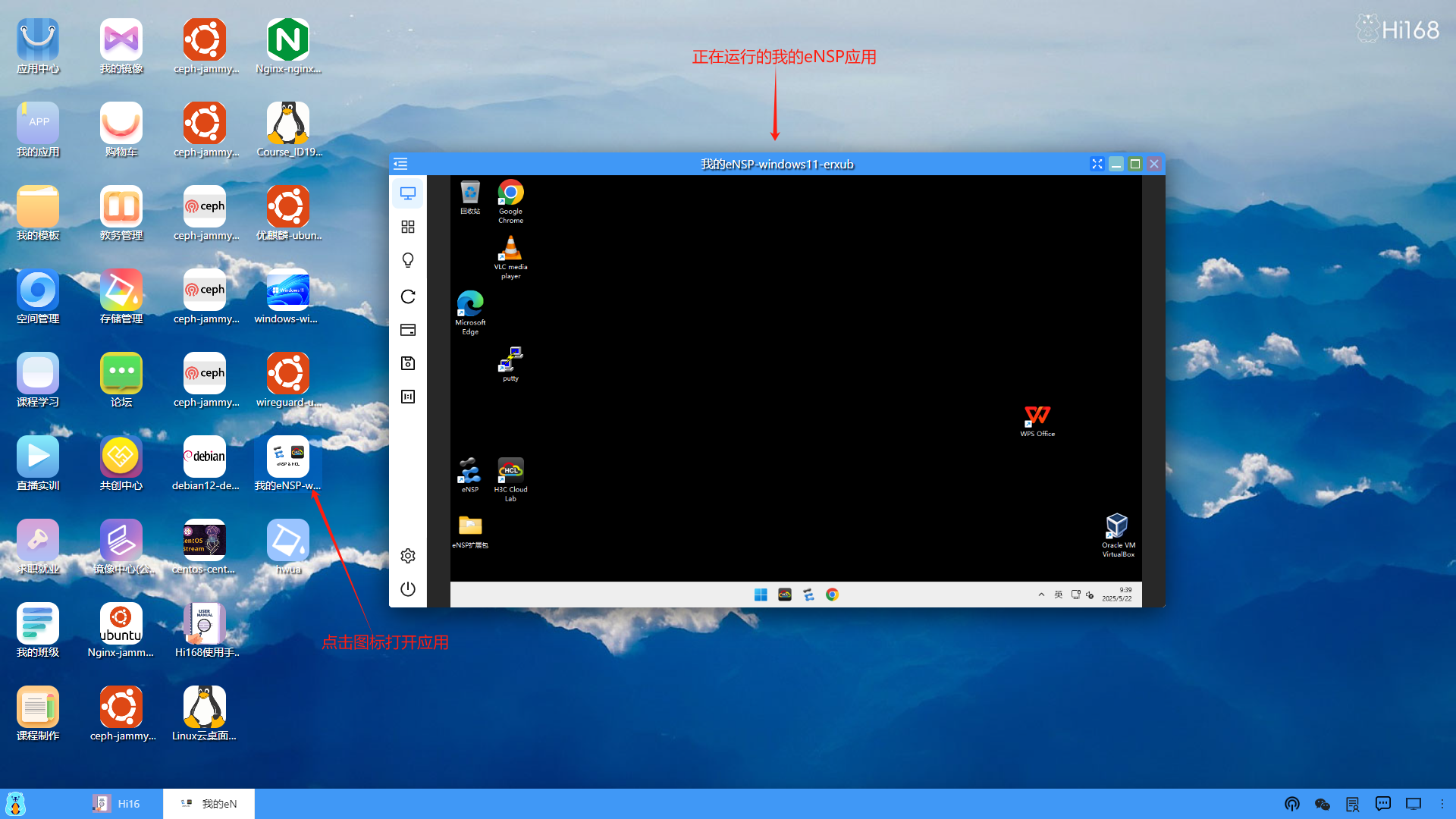Open the Windows Start menu button
The height and width of the screenshot is (819, 1456).
pos(761,595)
